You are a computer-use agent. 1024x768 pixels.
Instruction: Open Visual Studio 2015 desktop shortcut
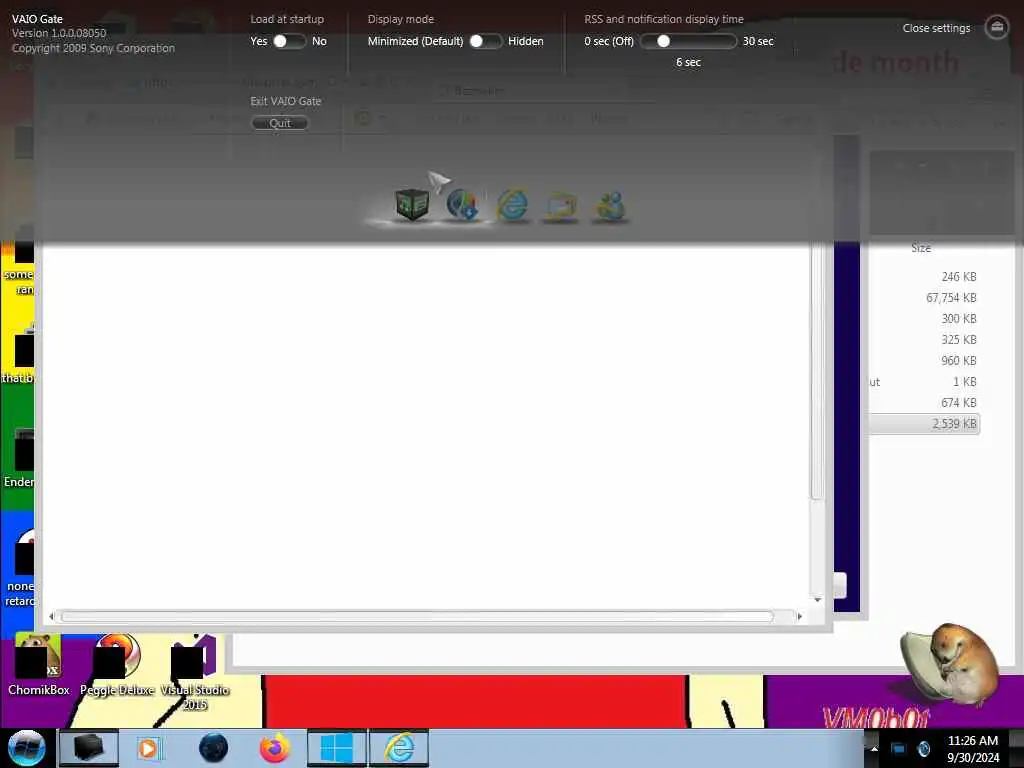(x=194, y=673)
